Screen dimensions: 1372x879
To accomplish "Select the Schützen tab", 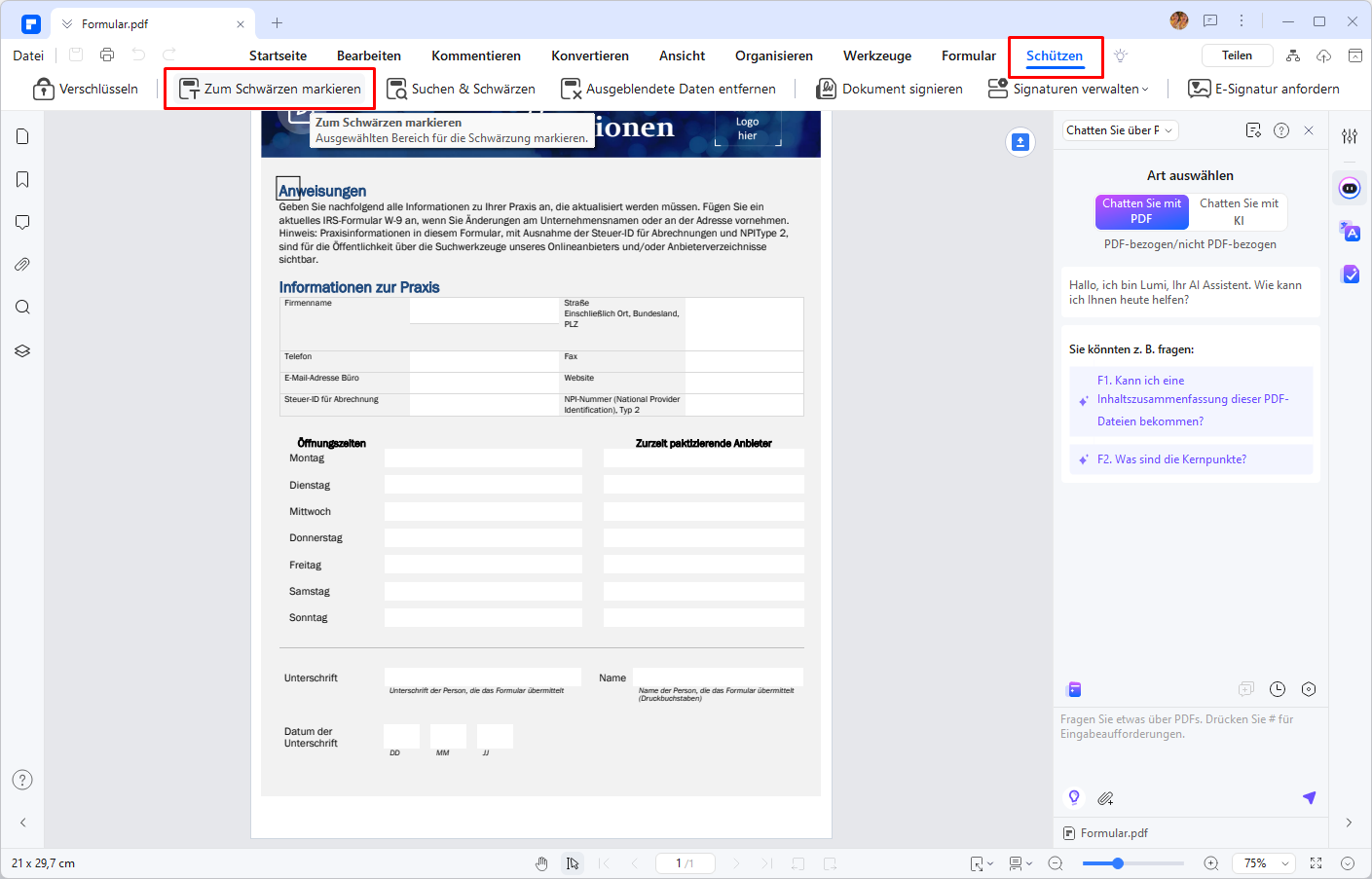I will click(1055, 55).
